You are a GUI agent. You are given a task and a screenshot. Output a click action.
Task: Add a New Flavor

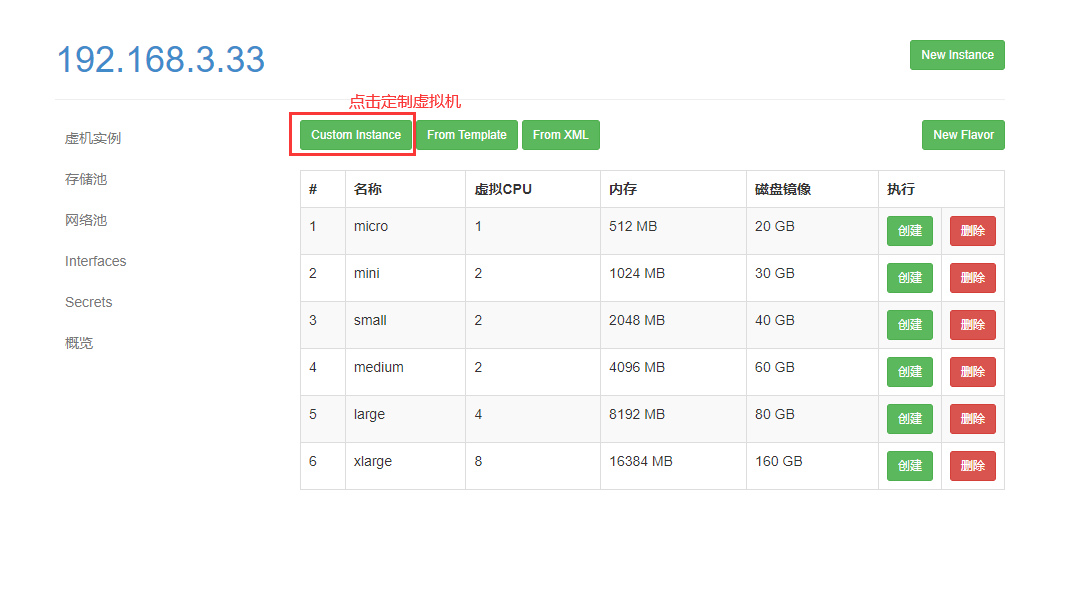click(x=962, y=135)
